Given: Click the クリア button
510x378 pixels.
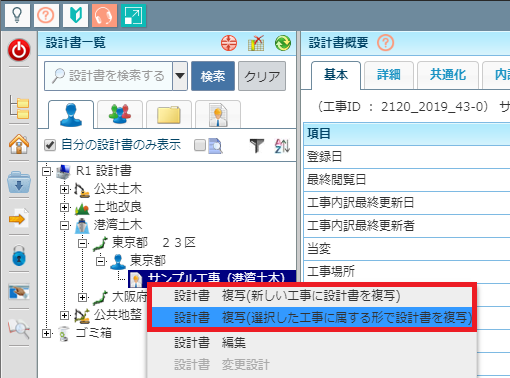Looking at the screenshot, I should click(x=262, y=76).
